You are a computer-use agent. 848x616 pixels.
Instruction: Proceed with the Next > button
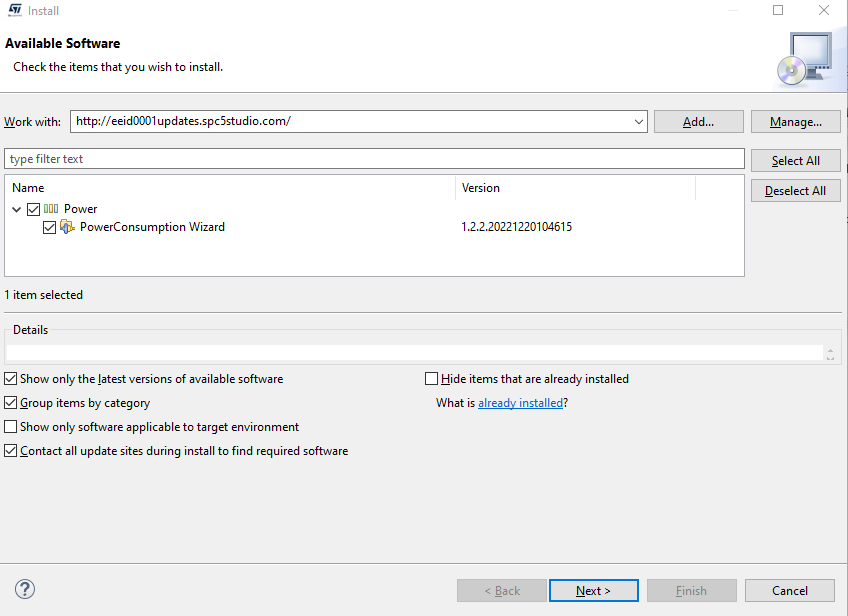(x=593, y=591)
